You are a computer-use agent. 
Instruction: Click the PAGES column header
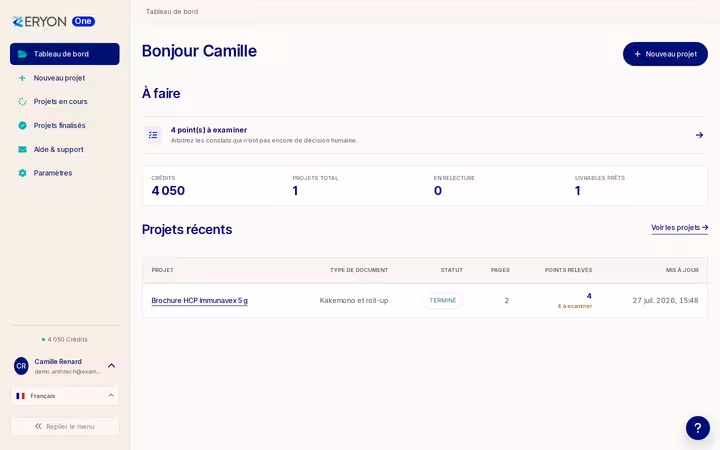coord(500,270)
